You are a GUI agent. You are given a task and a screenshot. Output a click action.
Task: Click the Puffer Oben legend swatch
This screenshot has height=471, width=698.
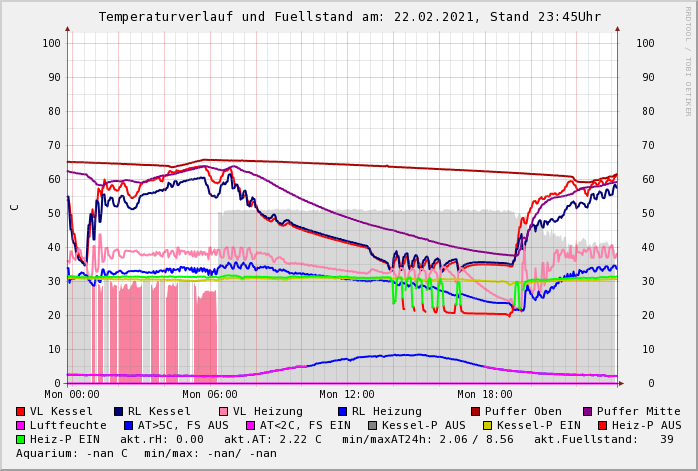476,412
